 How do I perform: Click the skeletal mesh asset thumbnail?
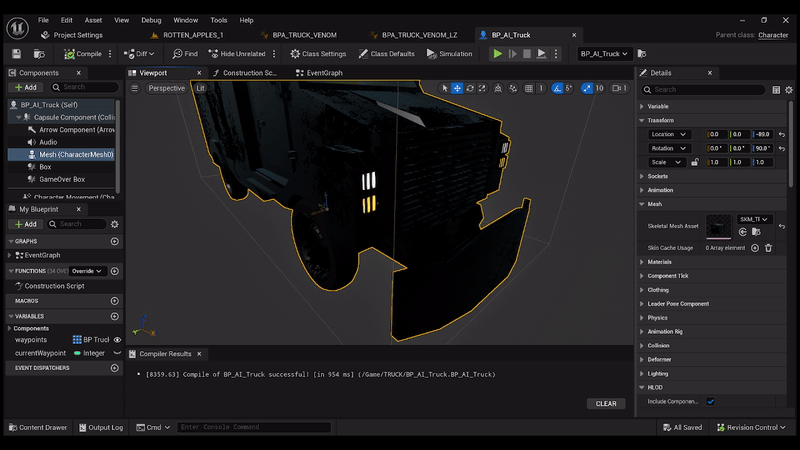[719, 226]
